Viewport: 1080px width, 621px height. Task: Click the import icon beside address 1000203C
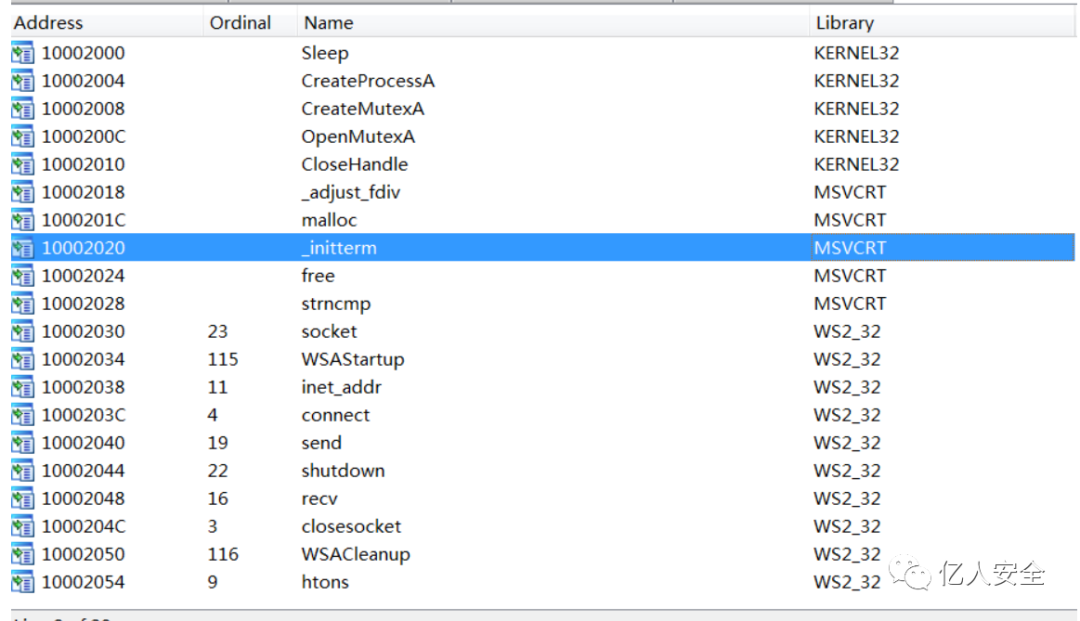tap(22, 415)
